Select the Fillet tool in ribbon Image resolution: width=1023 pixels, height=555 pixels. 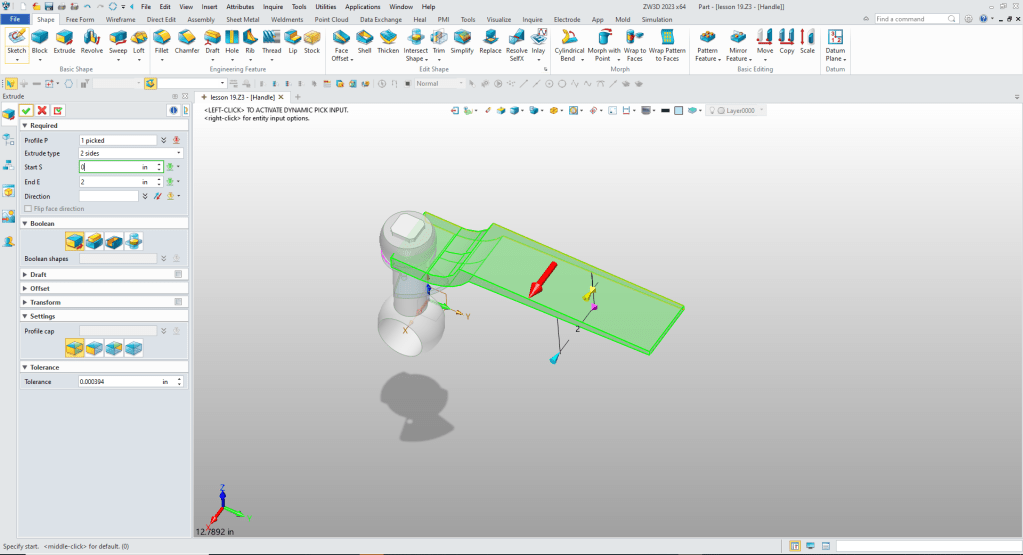point(161,41)
